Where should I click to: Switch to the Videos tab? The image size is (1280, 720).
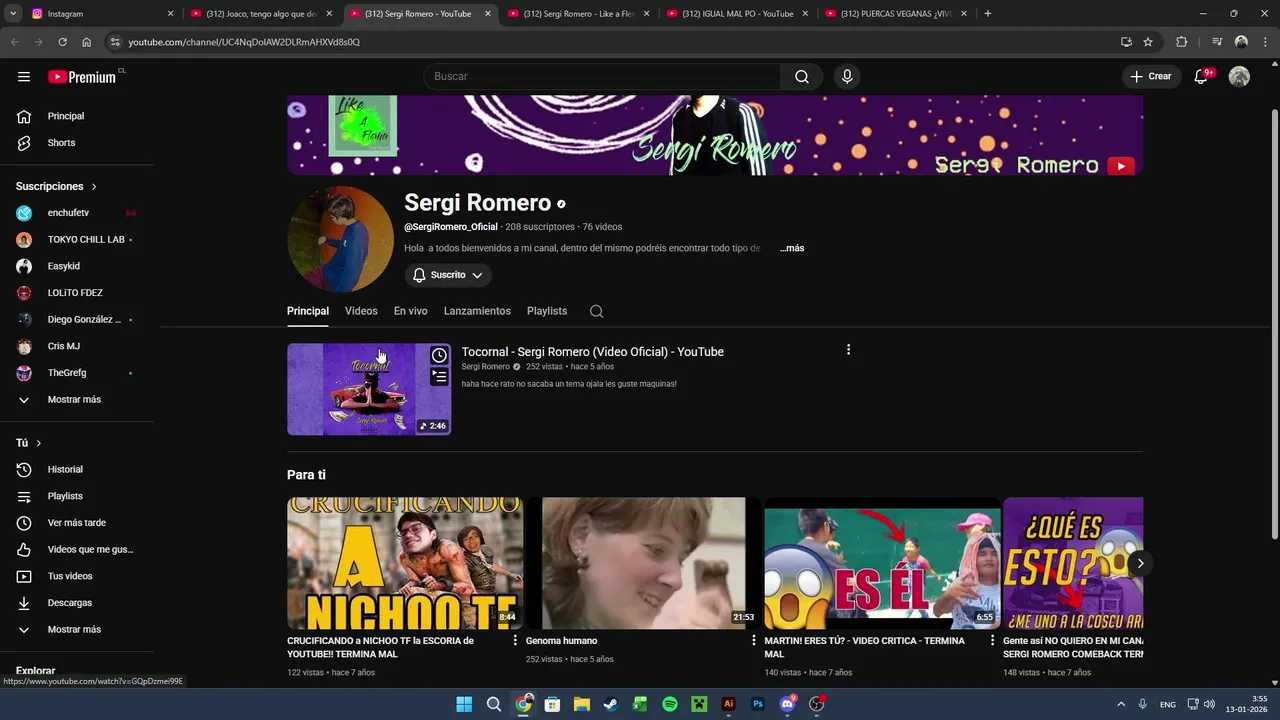[x=361, y=311]
